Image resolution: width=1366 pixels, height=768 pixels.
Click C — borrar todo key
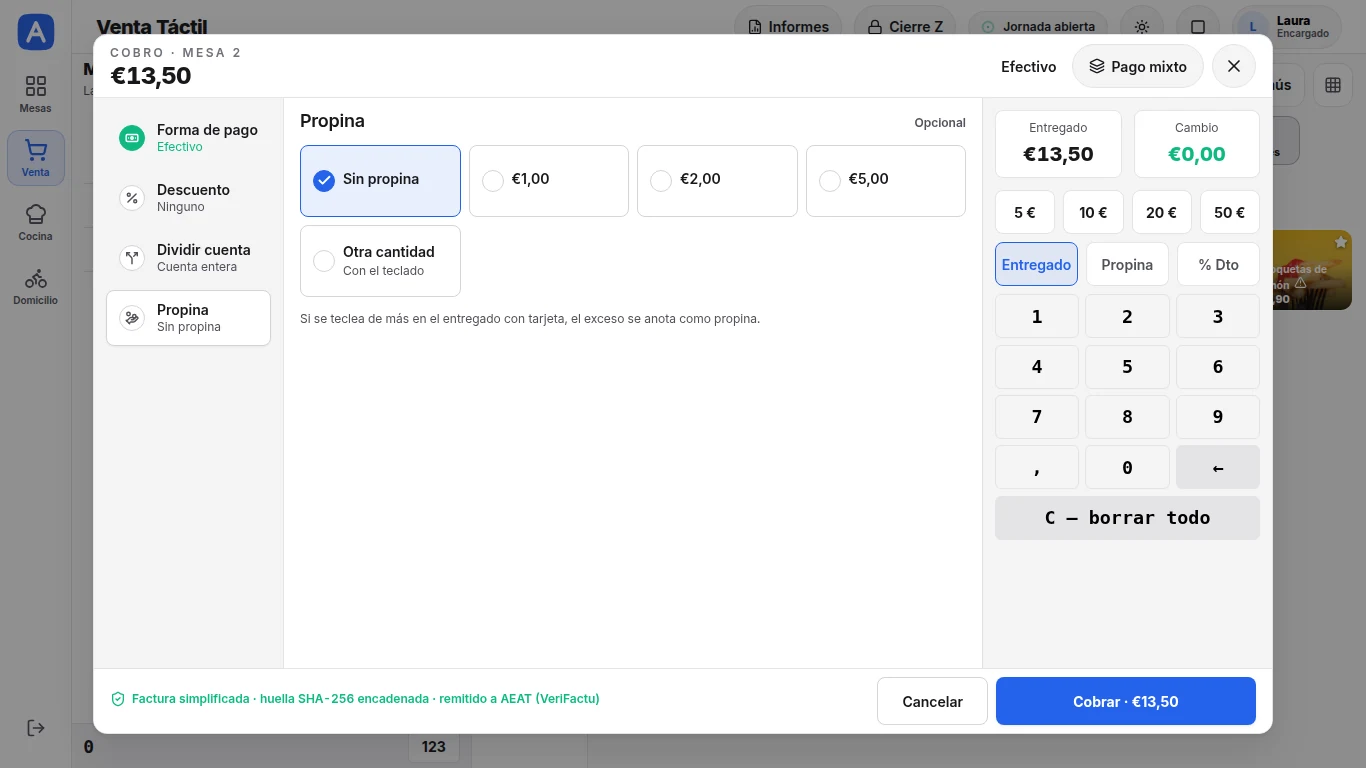[x=1127, y=518]
